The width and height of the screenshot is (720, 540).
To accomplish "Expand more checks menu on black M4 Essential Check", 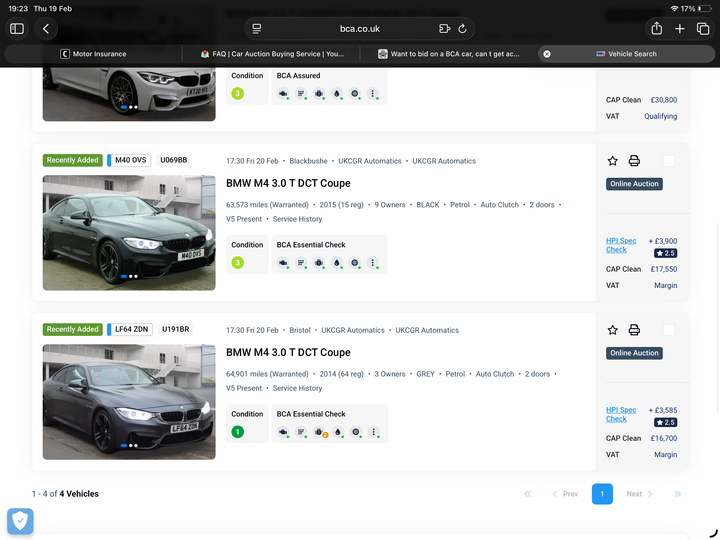I will (x=373, y=263).
